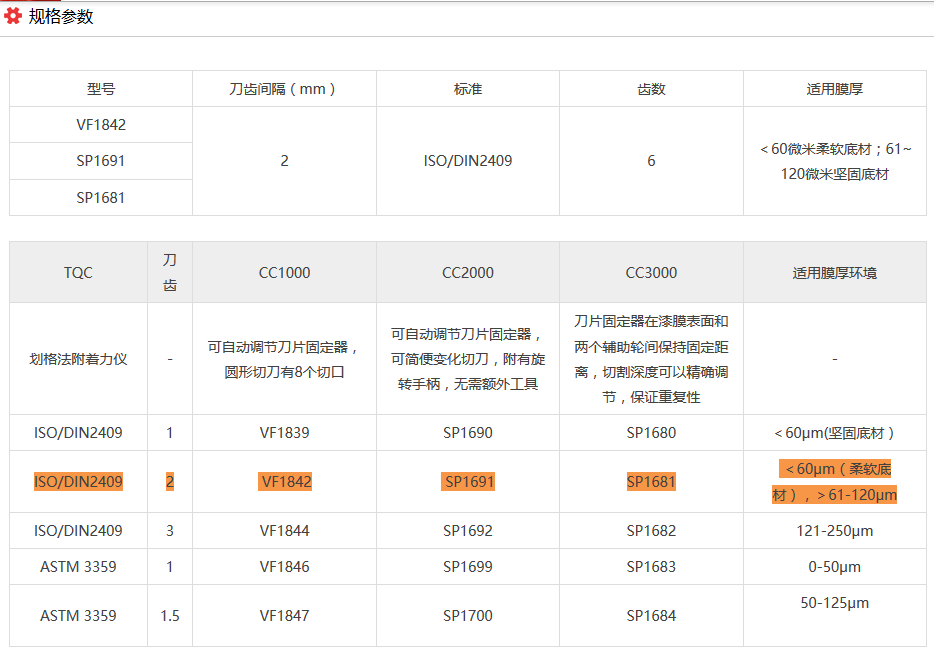The image size is (934, 651).
Task: Select the SP1699 model cell
Action: 468,567
